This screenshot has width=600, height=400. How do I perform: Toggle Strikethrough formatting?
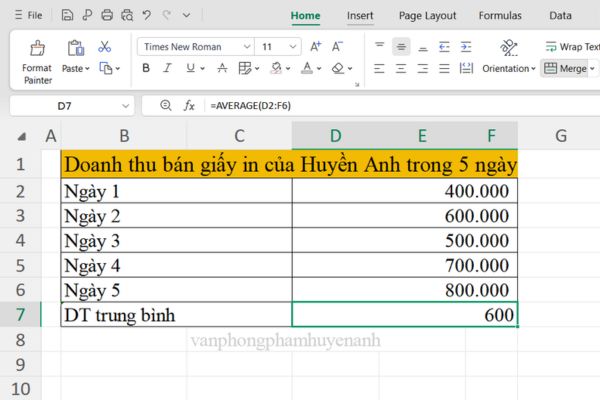click(222, 68)
